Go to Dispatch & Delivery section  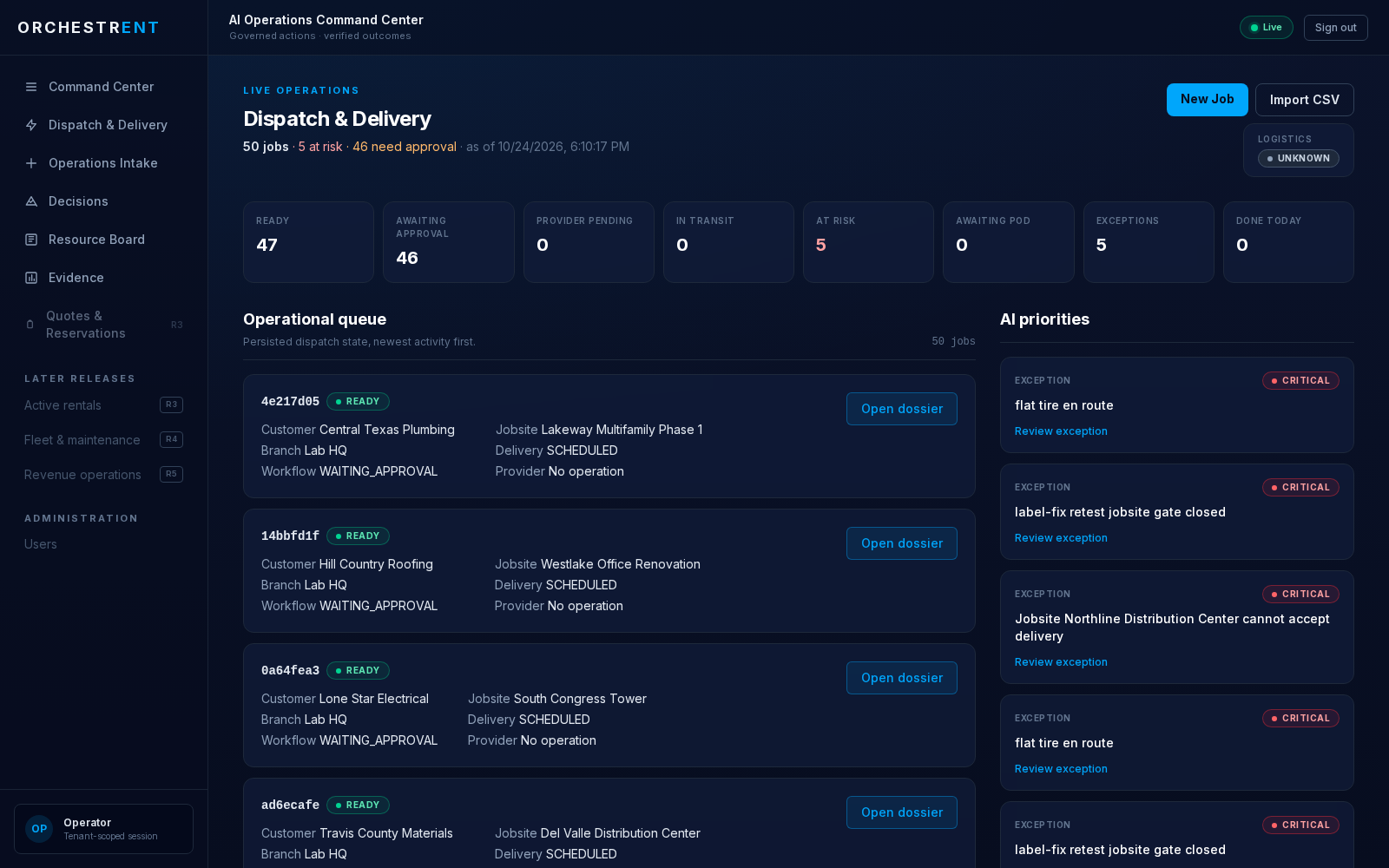pyautogui.click(x=103, y=125)
